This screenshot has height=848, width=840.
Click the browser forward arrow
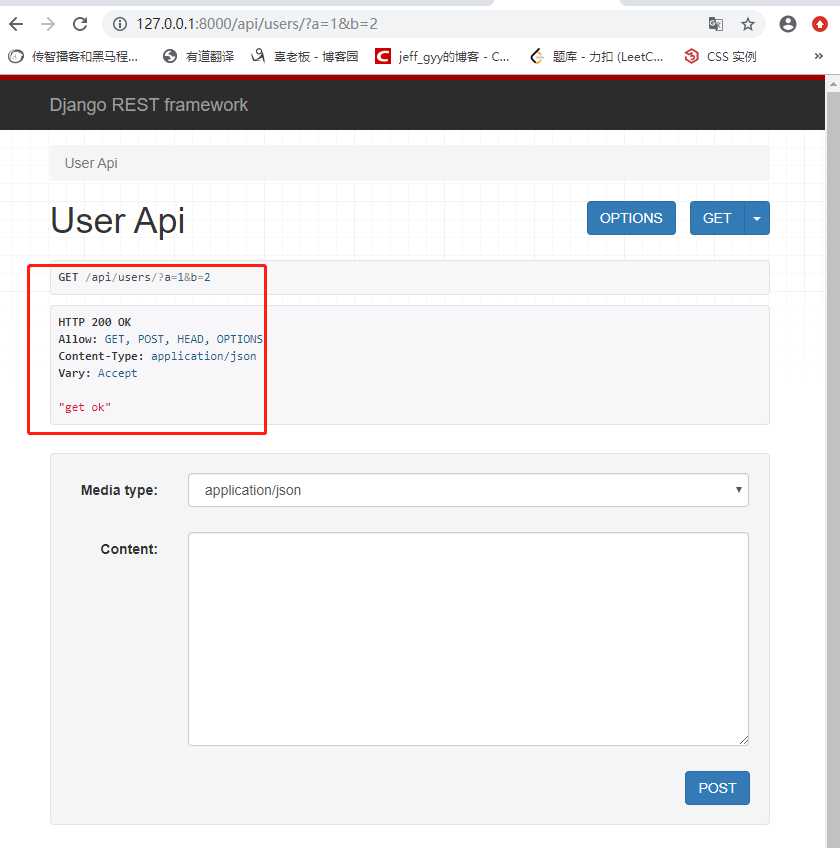48,24
